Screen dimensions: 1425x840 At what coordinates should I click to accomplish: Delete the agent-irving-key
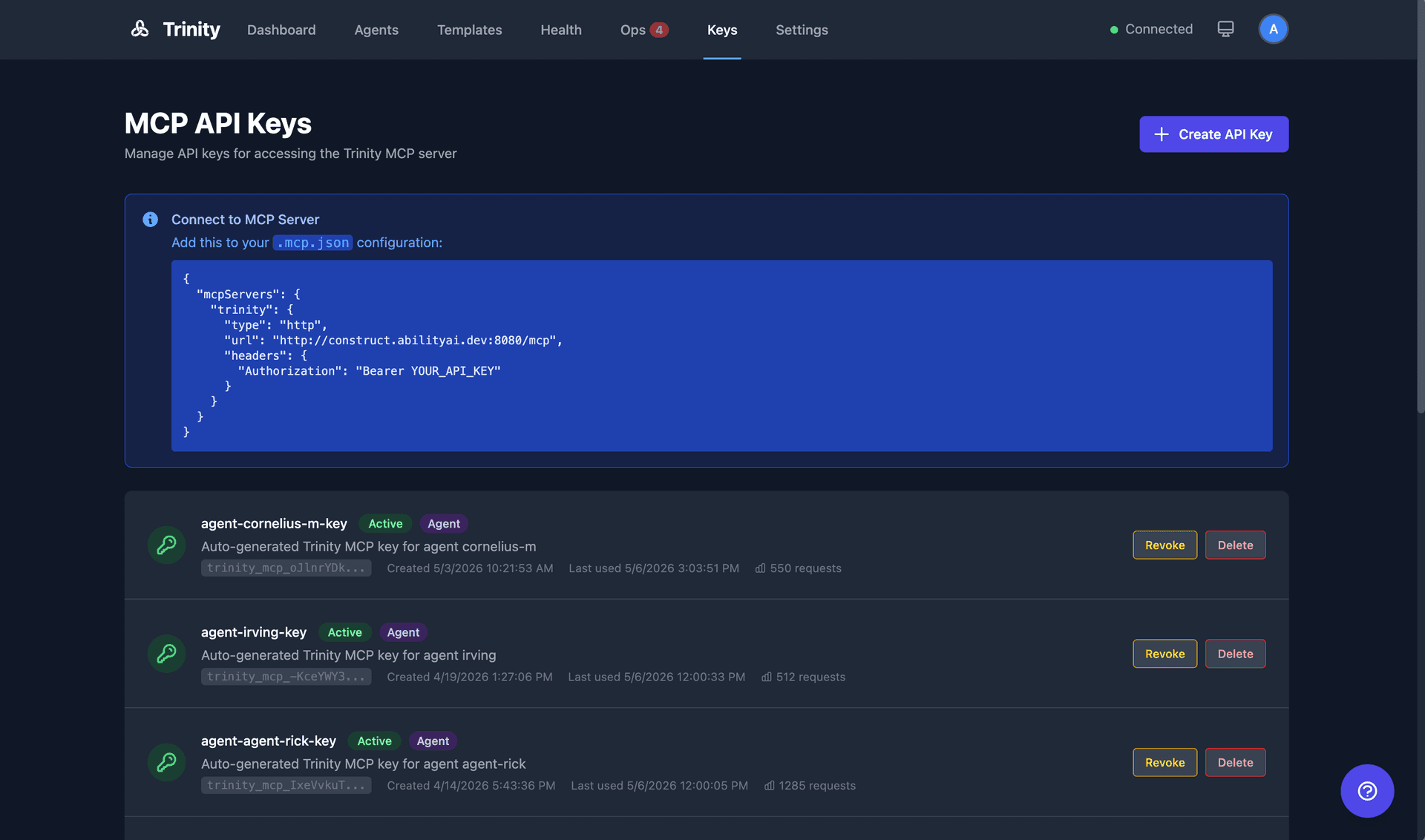tap(1235, 654)
